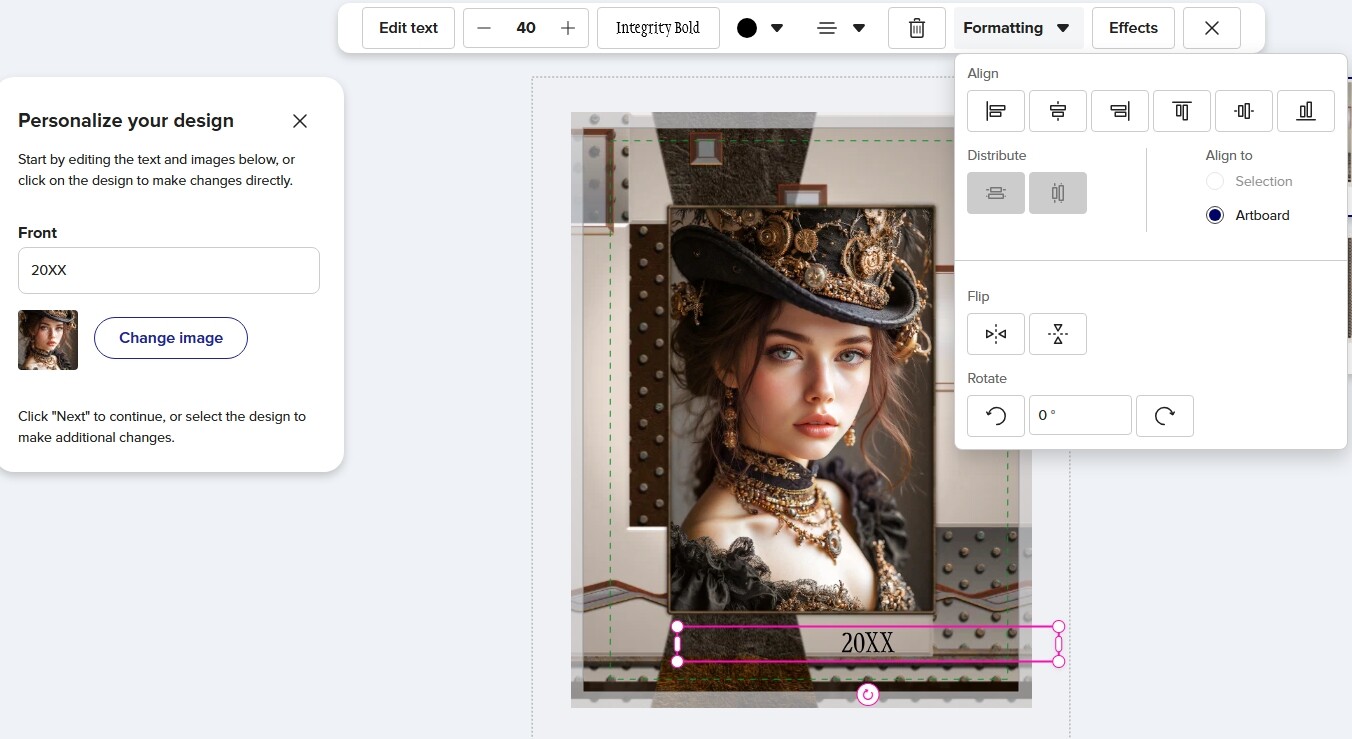Flip vertically icon
Image resolution: width=1352 pixels, height=739 pixels.
click(x=1058, y=334)
